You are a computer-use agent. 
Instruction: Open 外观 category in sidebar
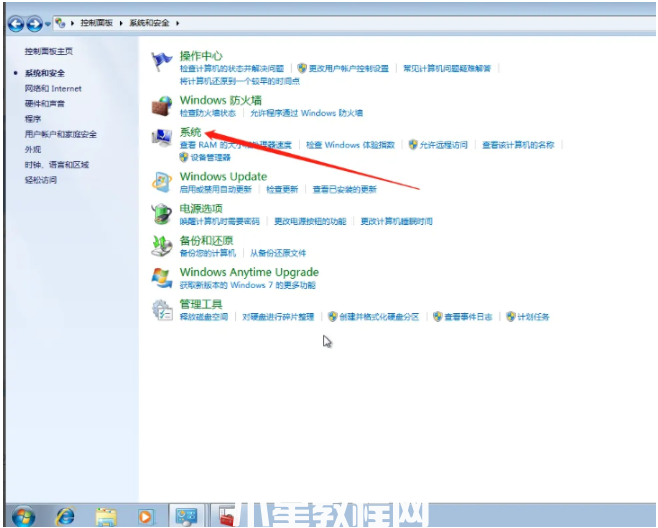click(x=33, y=149)
